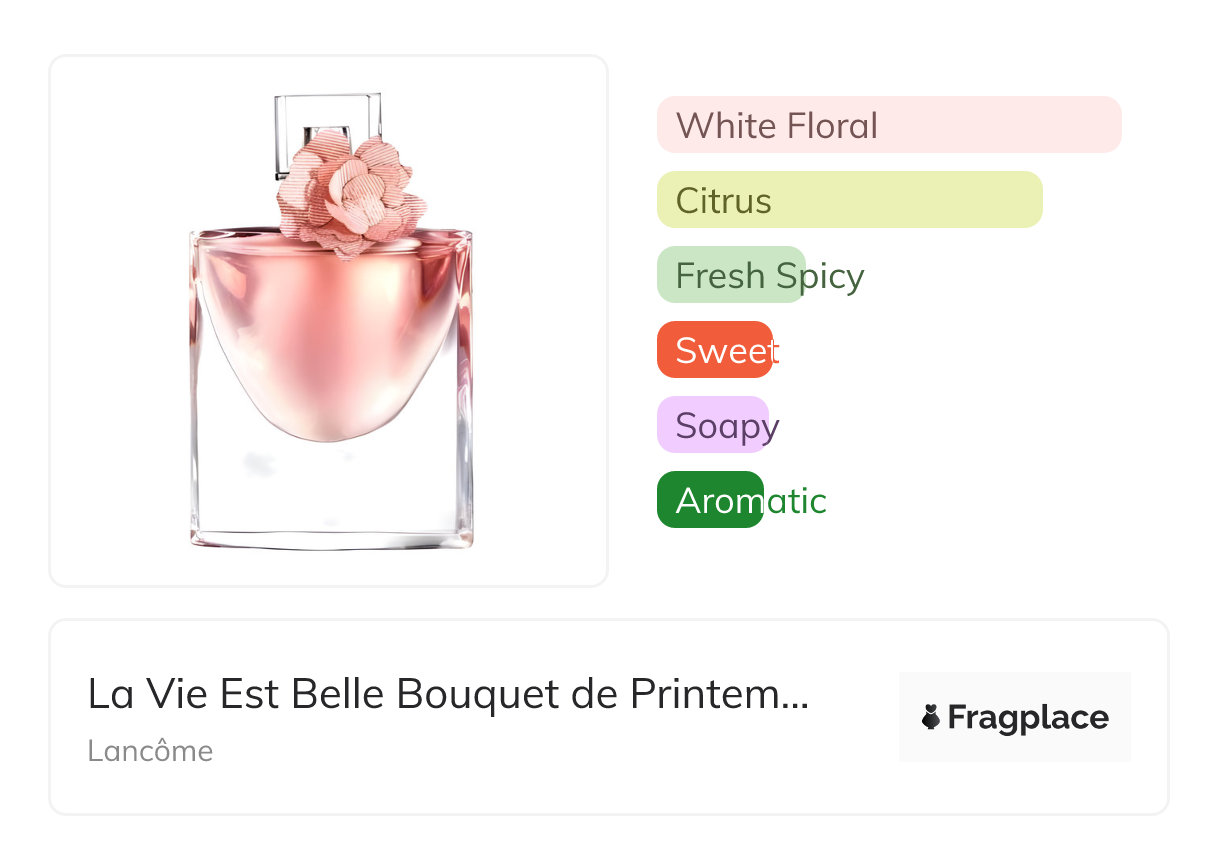
Task: Click the letters 'atic' past Aromatic bar
Action: tap(796, 501)
